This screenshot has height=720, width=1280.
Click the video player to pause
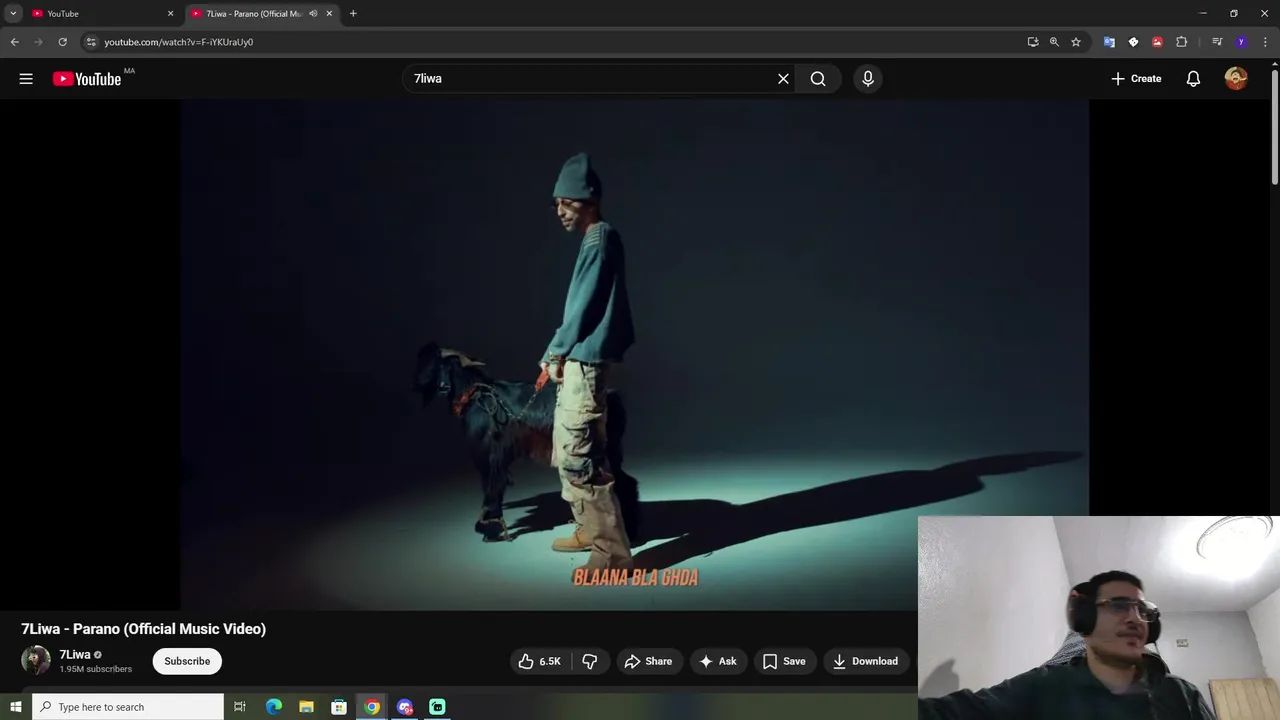pos(635,354)
